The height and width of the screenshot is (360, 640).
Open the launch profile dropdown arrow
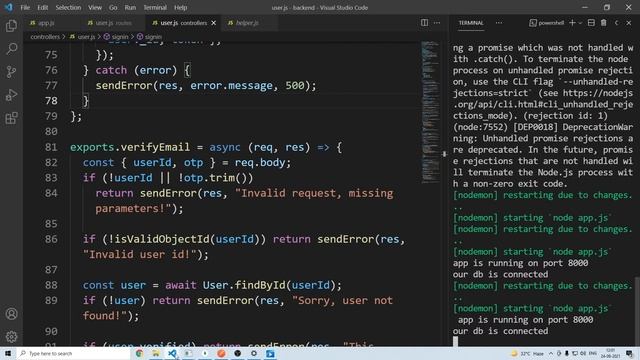(580, 23)
